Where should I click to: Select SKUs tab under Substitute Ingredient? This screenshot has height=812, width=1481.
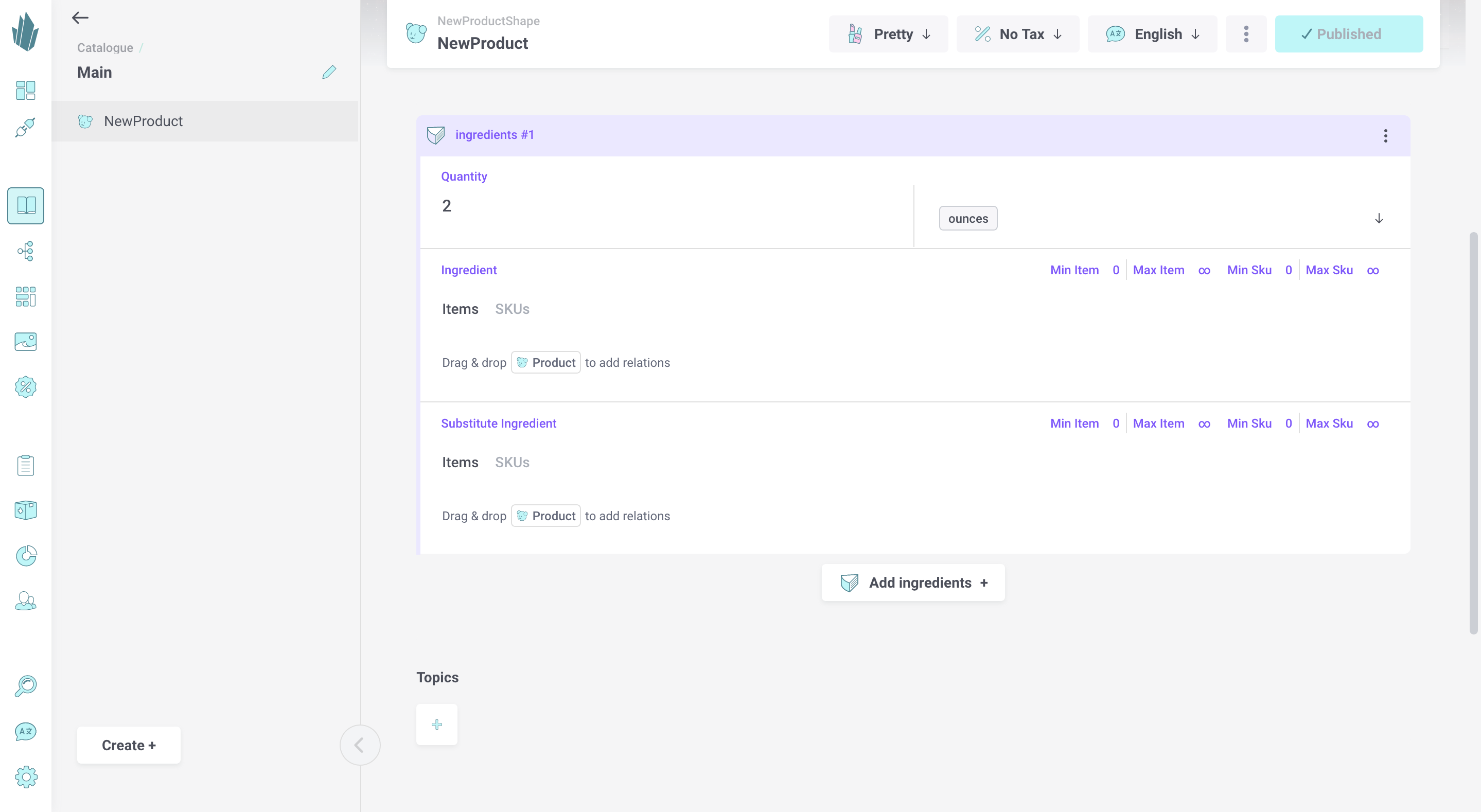[x=512, y=463]
